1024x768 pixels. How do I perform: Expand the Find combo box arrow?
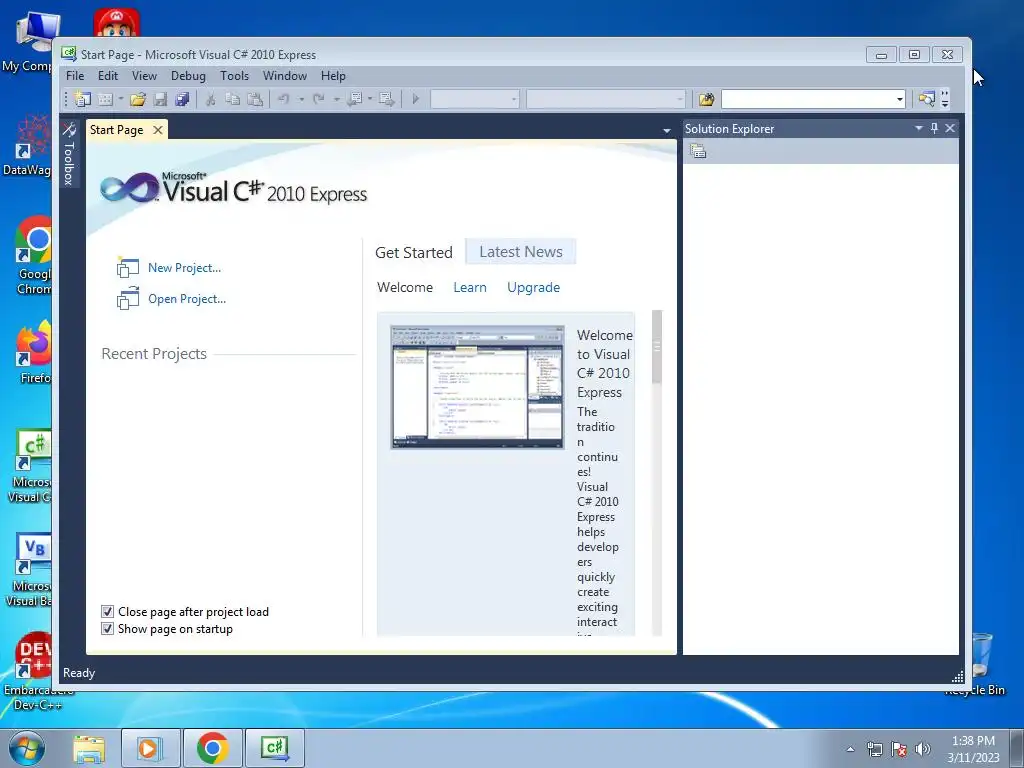point(900,99)
